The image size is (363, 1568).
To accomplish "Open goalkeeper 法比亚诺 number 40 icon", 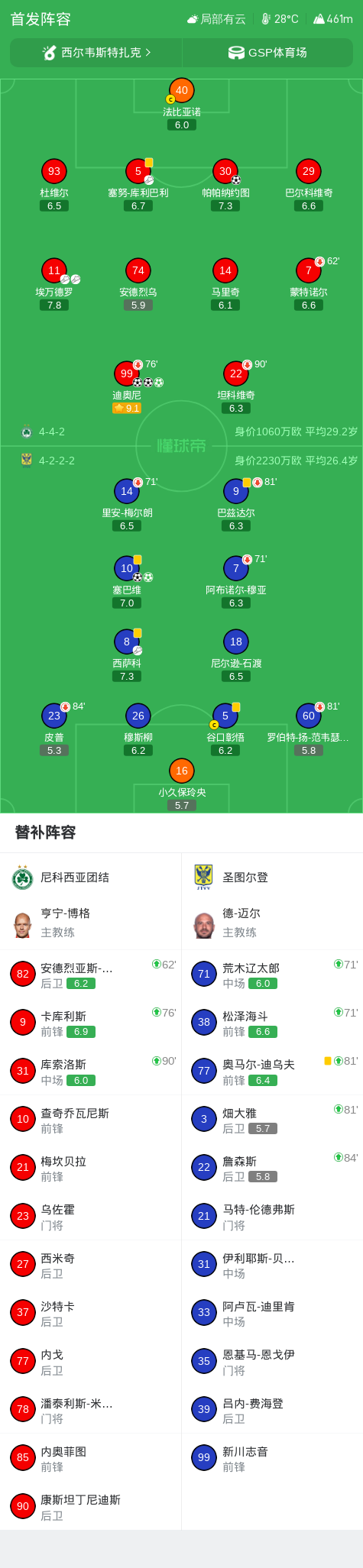I will 181,90.
